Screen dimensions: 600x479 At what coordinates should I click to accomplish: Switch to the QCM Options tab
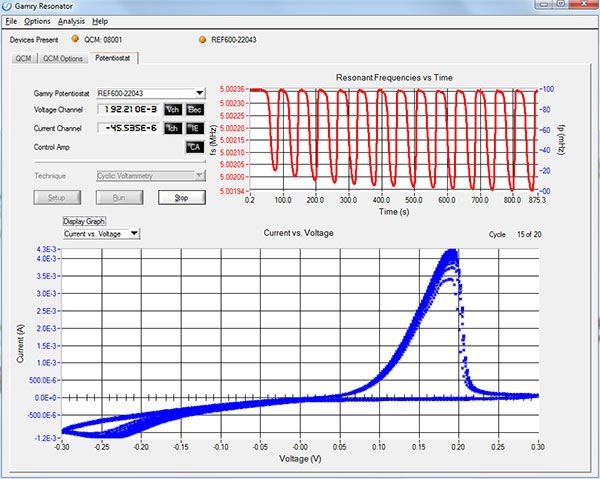click(63, 59)
